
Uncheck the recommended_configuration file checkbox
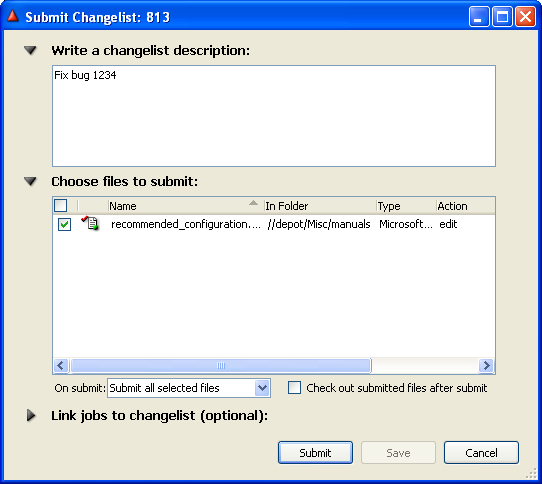point(65,224)
